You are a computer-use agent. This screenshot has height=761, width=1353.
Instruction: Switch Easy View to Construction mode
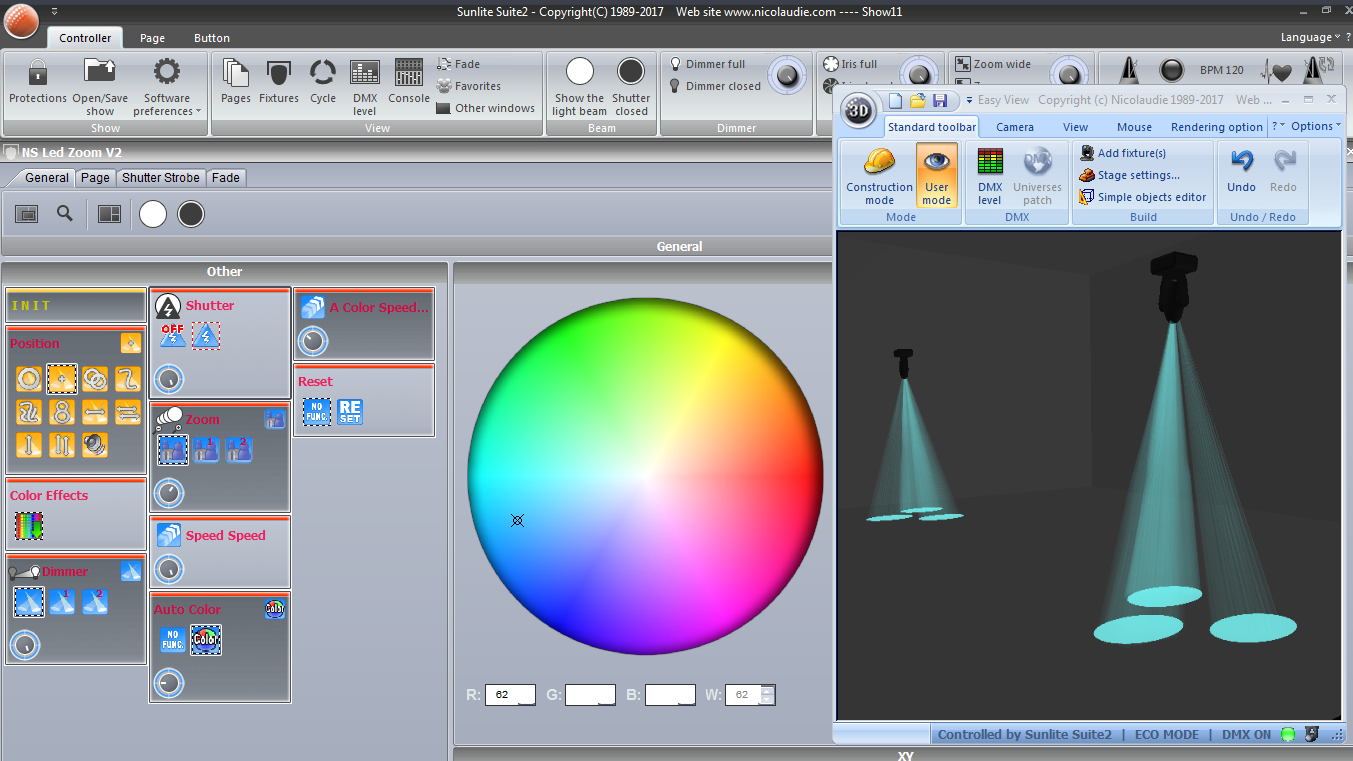[x=879, y=176]
